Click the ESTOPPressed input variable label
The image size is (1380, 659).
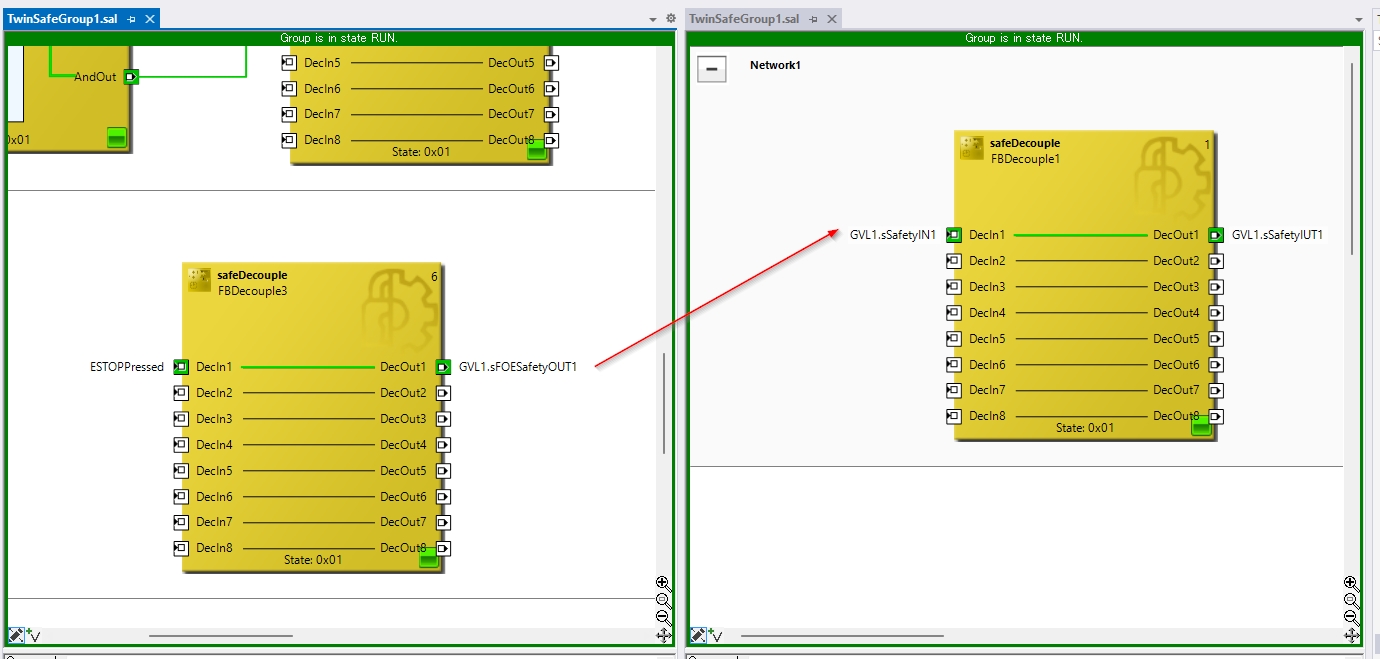click(127, 367)
